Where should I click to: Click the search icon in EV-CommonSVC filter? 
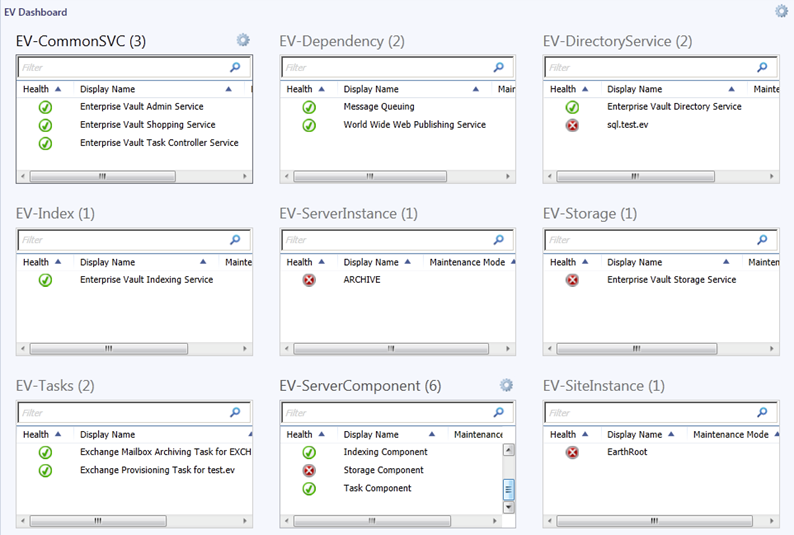(x=235, y=67)
